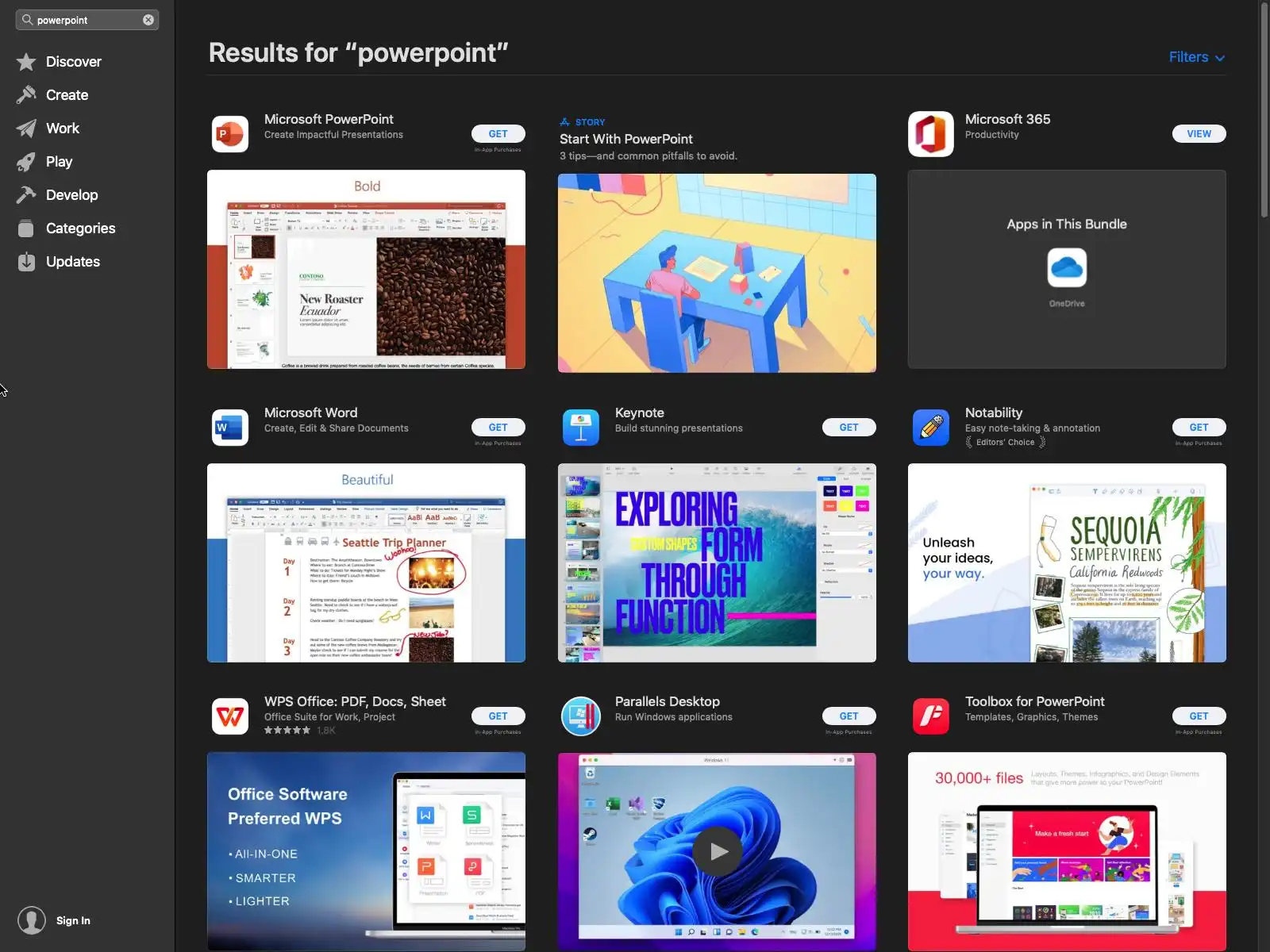1270x952 pixels.
Task: Get Toolbox for PowerPoint
Action: coord(1199,716)
